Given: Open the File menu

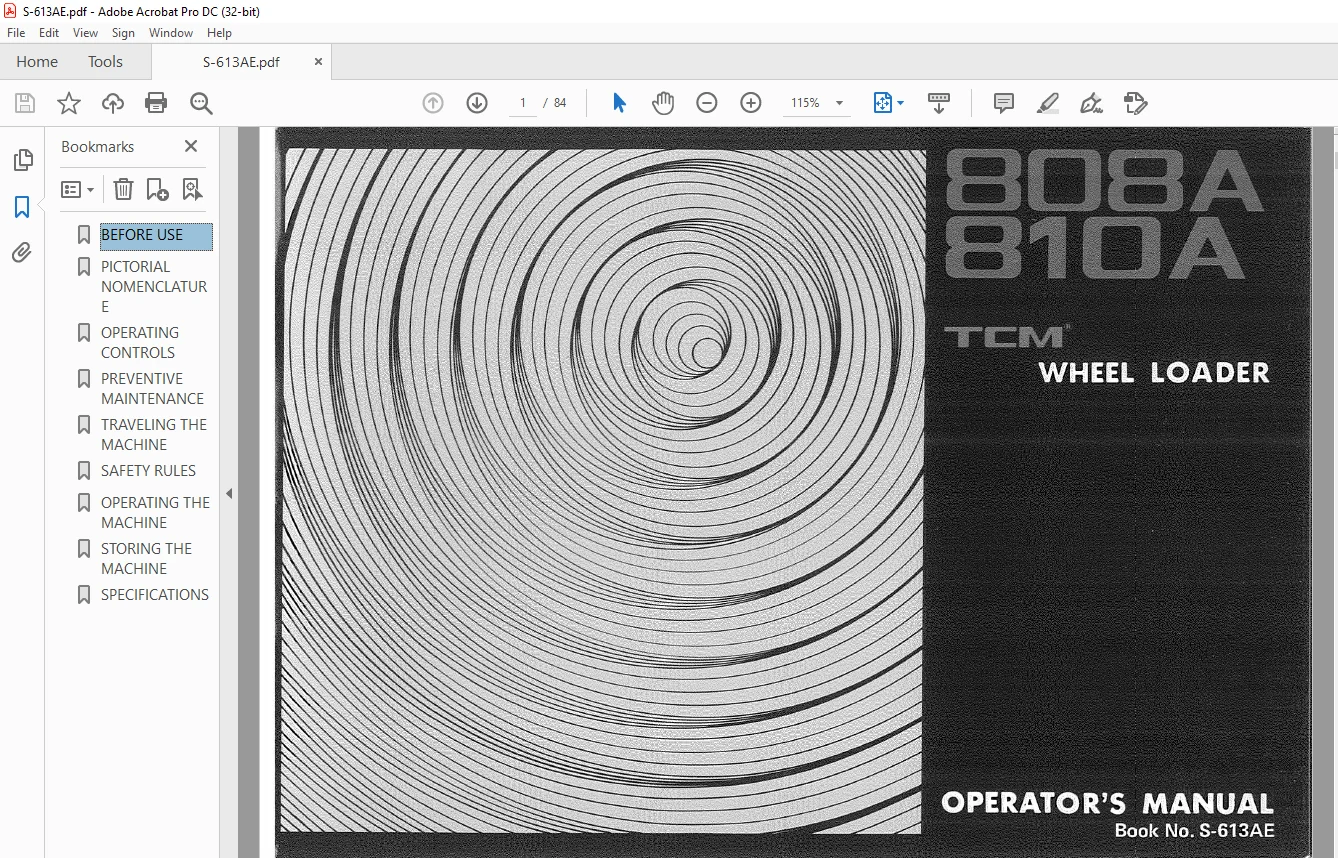Looking at the screenshot, I should point(16,33).
